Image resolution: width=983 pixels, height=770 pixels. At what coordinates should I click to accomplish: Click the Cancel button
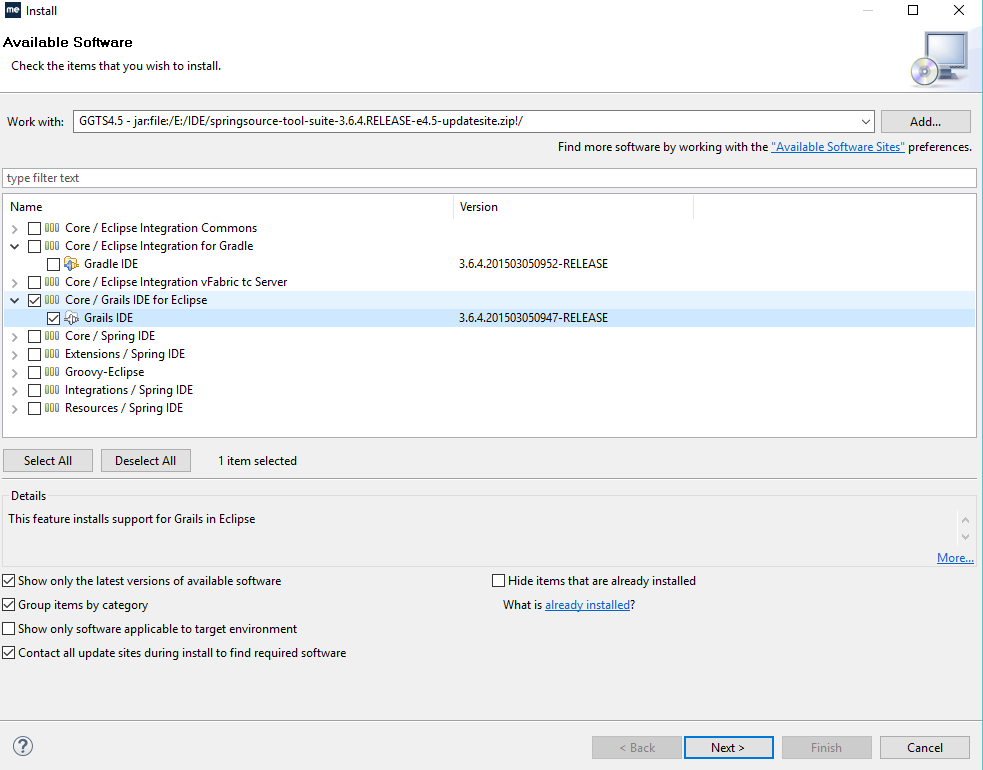(925, 747)
